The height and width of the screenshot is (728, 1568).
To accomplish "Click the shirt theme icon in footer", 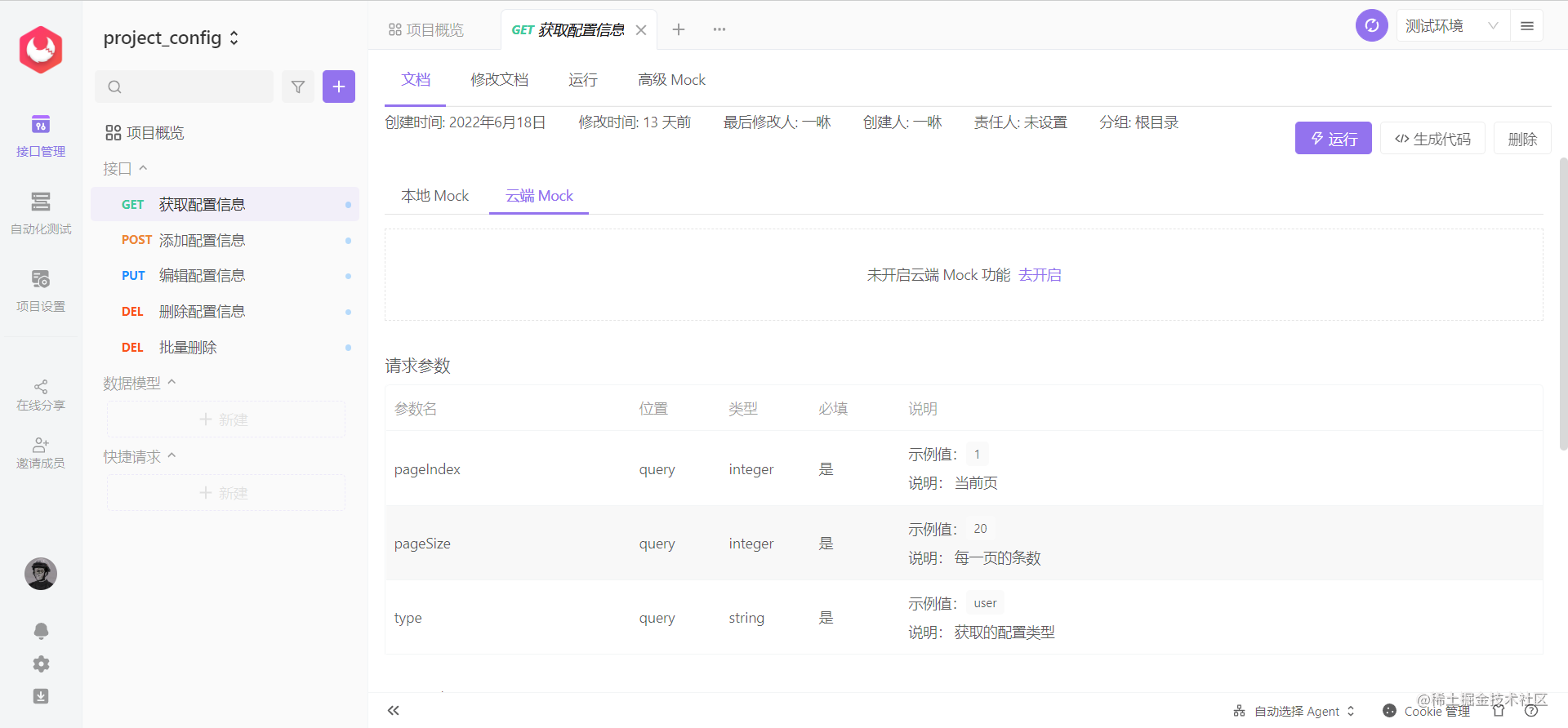I will coord(1499,711).
